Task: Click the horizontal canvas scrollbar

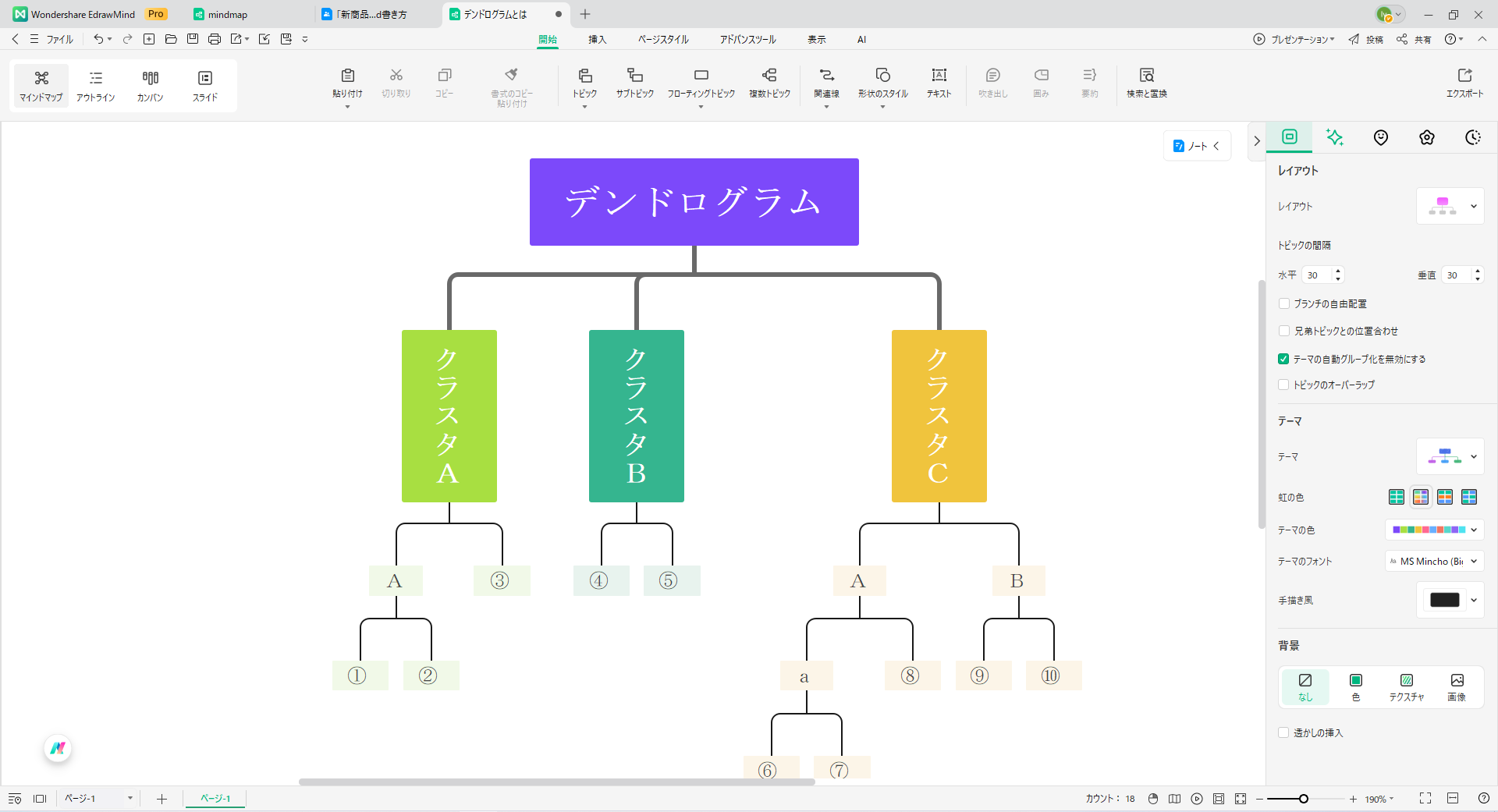Action: 556,782
